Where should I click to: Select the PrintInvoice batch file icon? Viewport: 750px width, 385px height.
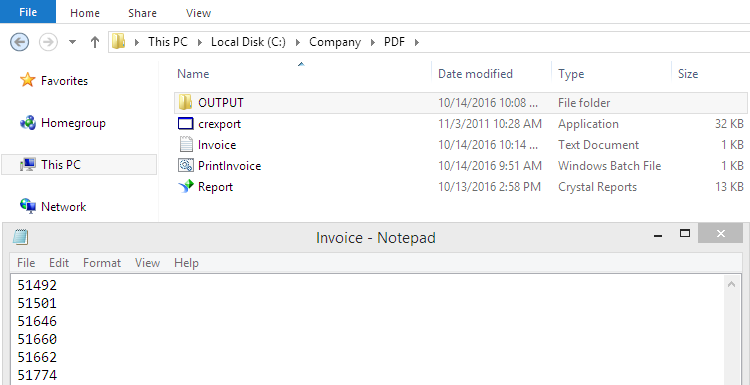pos(185,165)
